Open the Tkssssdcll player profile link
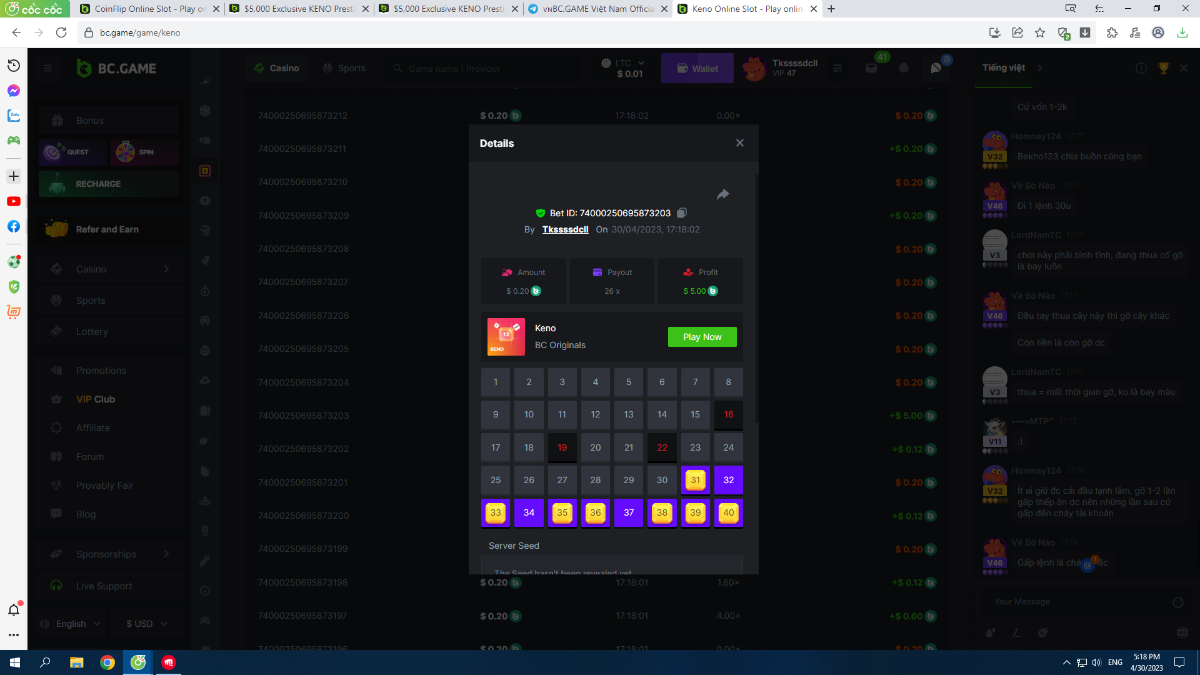The image size is (1200, 675). pyautogui.click(x=566, y=229)
